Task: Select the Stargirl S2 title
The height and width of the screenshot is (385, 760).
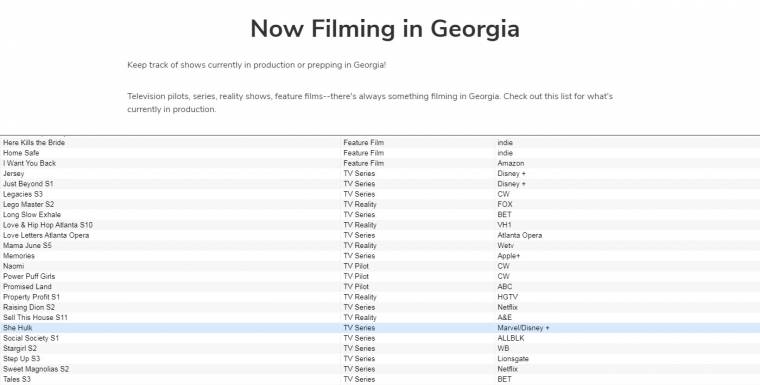Action: (x=20, y=348)
